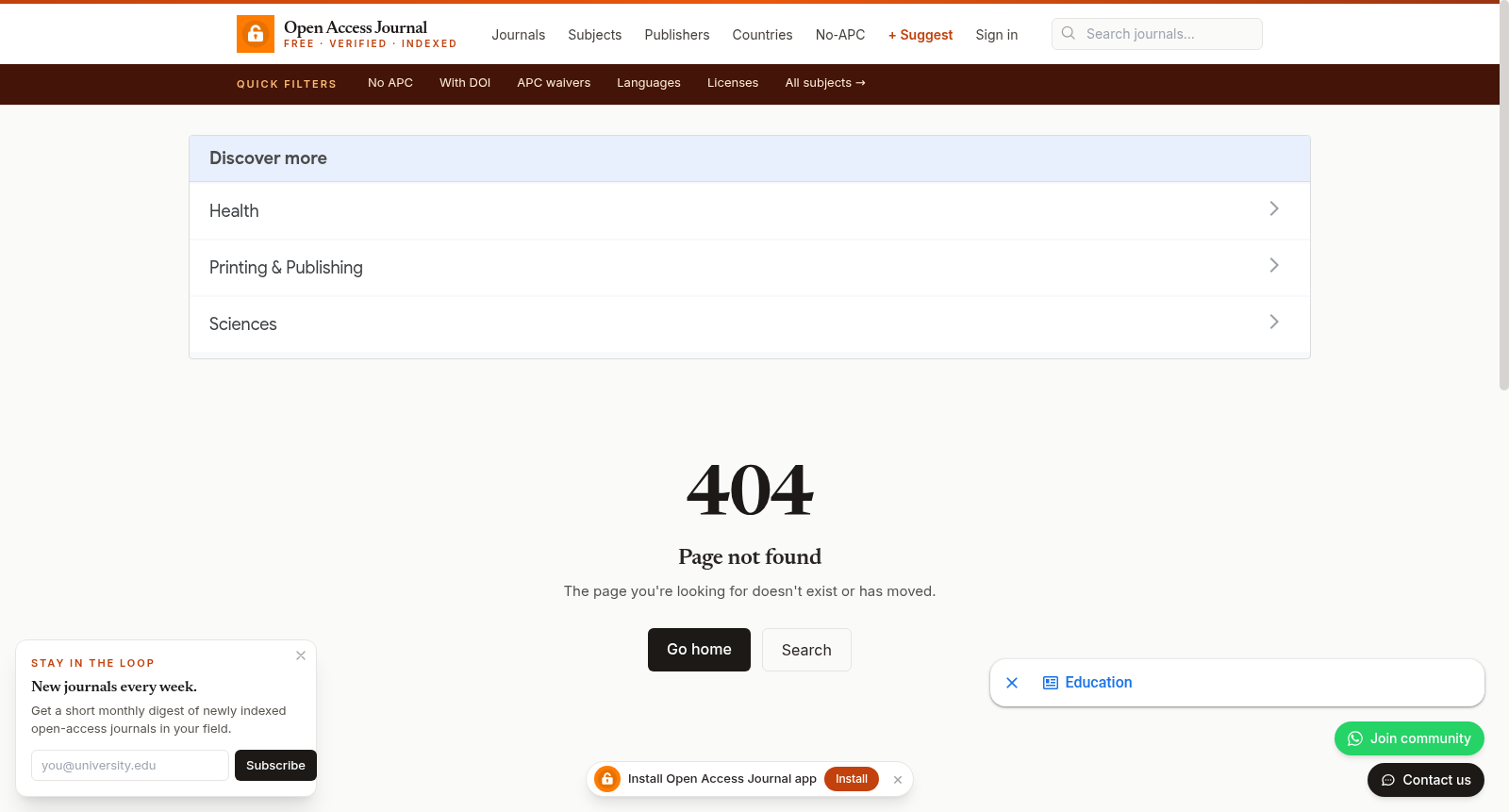Image resolution: width=1509 pixels, height=812 pixels.
Task: Open the Journals nav item
Action: 518,35
